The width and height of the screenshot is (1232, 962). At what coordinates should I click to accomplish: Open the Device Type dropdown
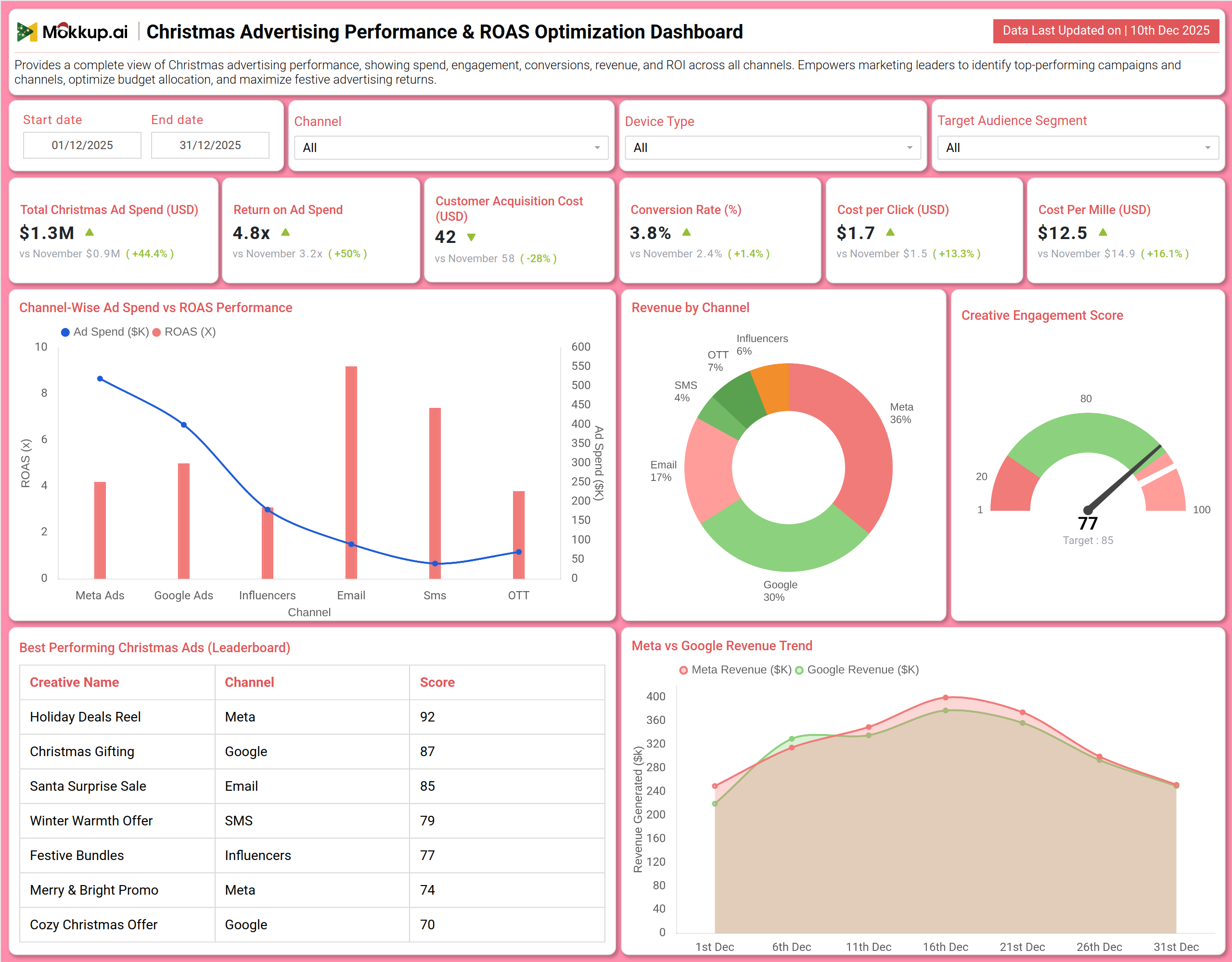pos(773,148)
